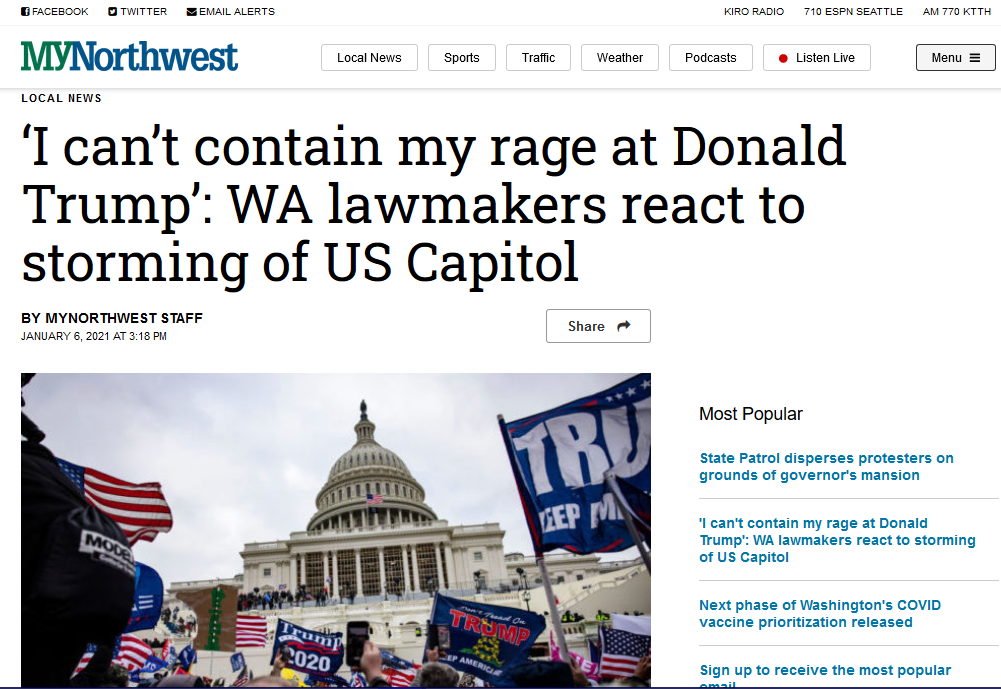This screenshot has height=689, width=1001.
Task: Click the hamburger icon in Menu button
Action: [x=975, y=57]
